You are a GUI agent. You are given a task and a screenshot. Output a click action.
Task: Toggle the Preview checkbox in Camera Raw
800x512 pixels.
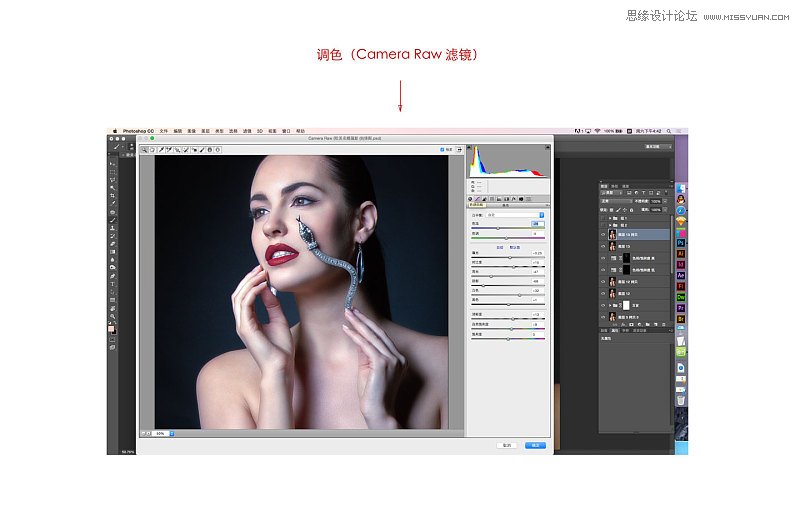442,150
